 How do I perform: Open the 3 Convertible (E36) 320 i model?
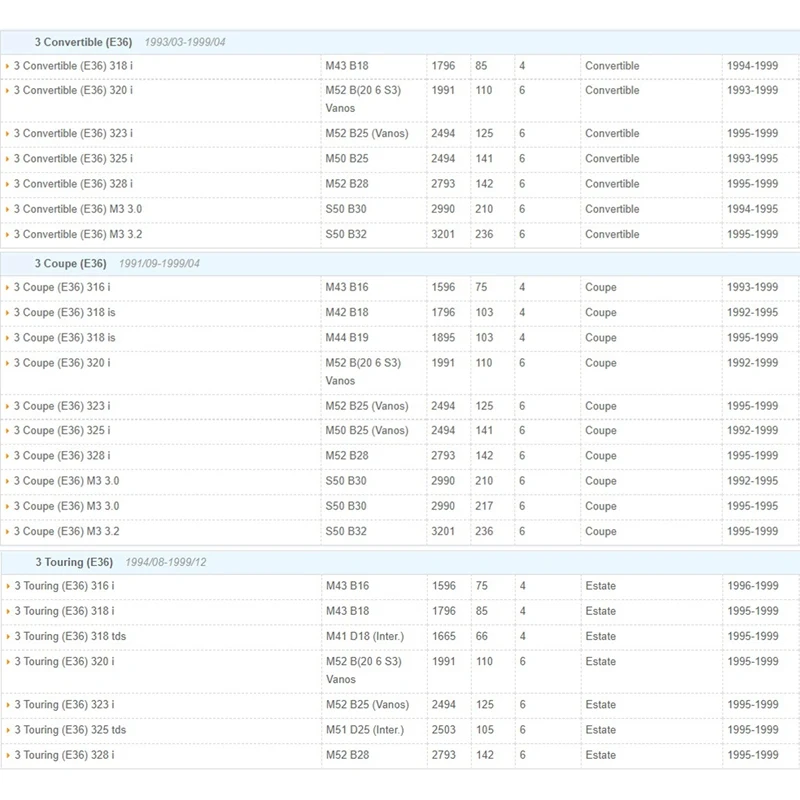tap(73, 90)
